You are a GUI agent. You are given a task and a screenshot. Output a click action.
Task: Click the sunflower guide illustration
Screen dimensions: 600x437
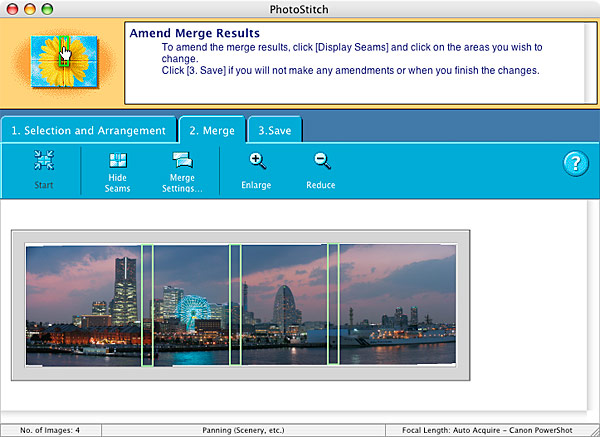tap(64, 61)
